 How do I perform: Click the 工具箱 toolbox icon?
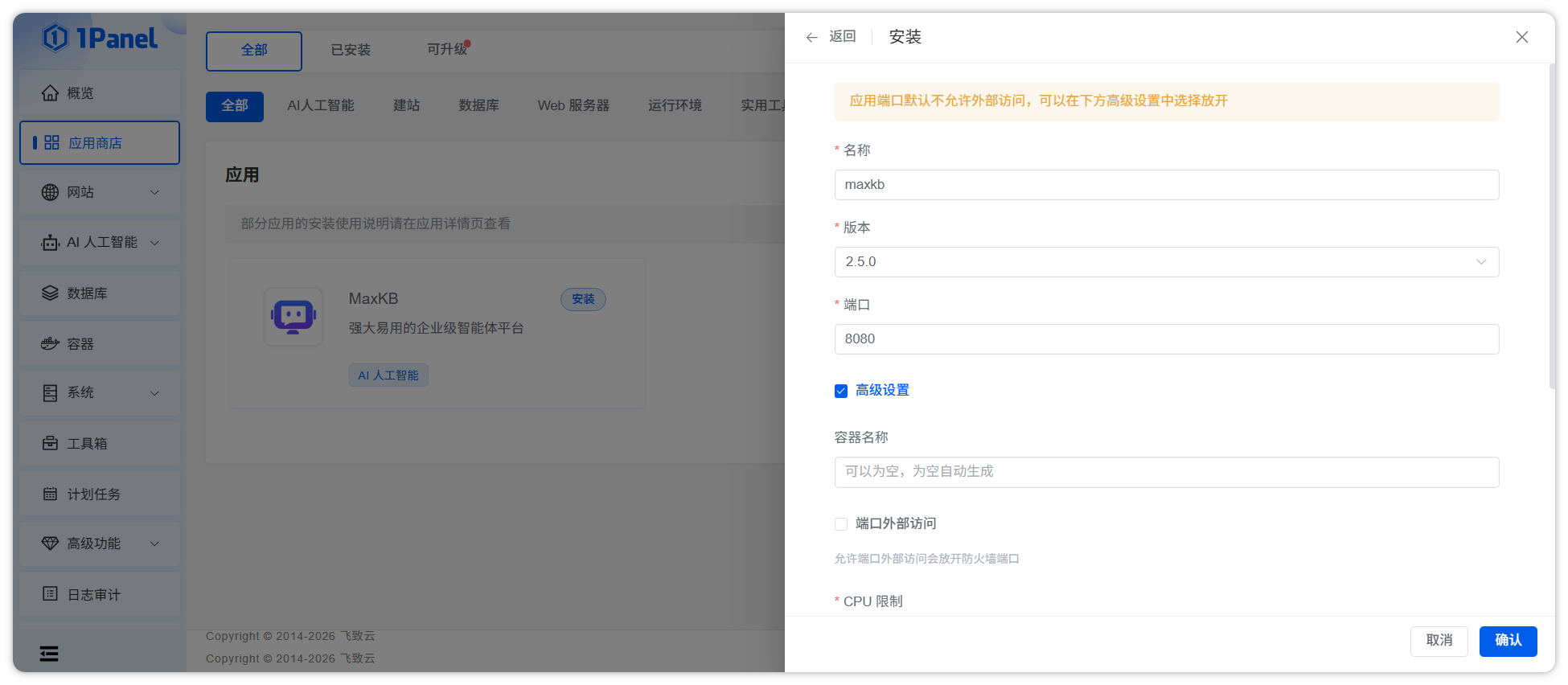[50, 444]
